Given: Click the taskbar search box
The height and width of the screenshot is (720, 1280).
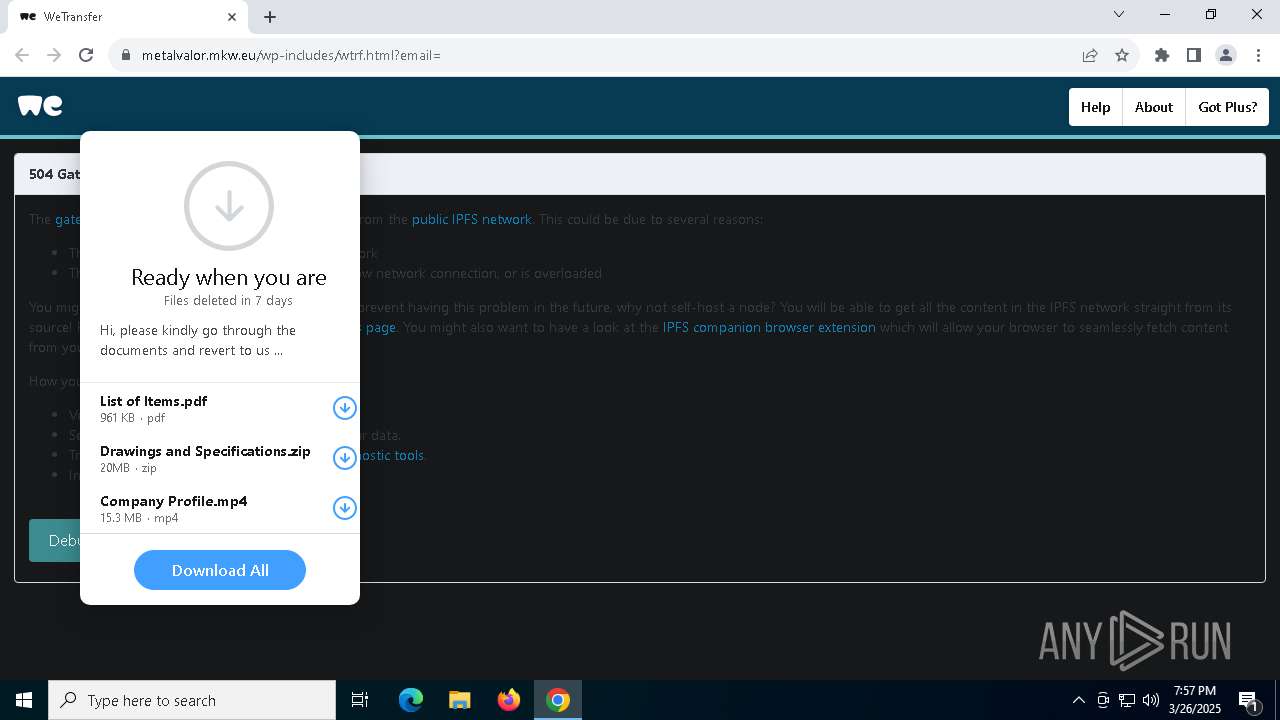Looking at the screenshot, I should pyautogui.click(x=192, y=700).
